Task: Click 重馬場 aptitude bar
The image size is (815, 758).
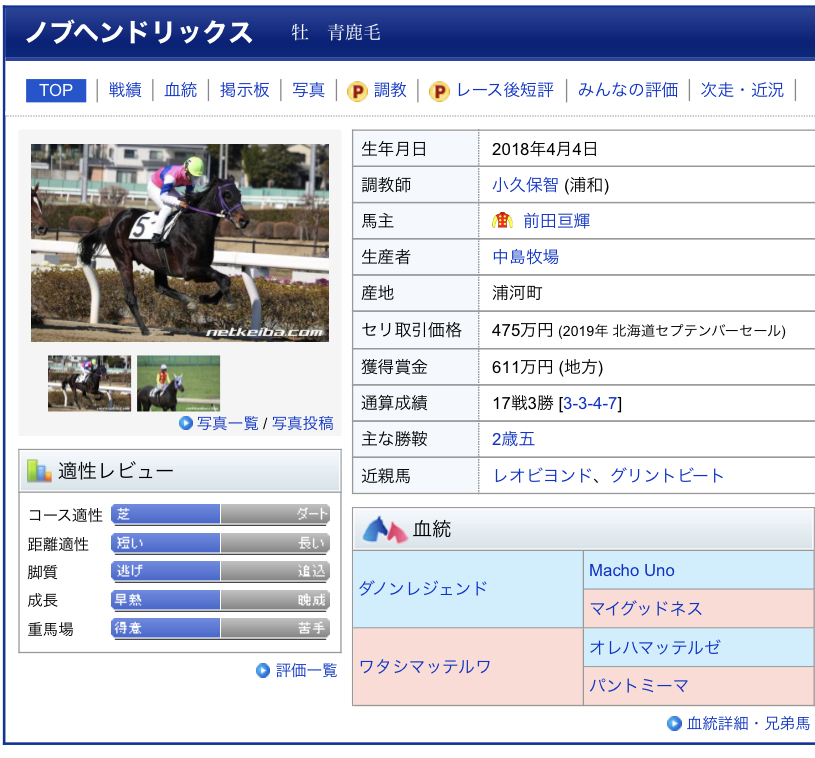Action: tap(220, 628)
